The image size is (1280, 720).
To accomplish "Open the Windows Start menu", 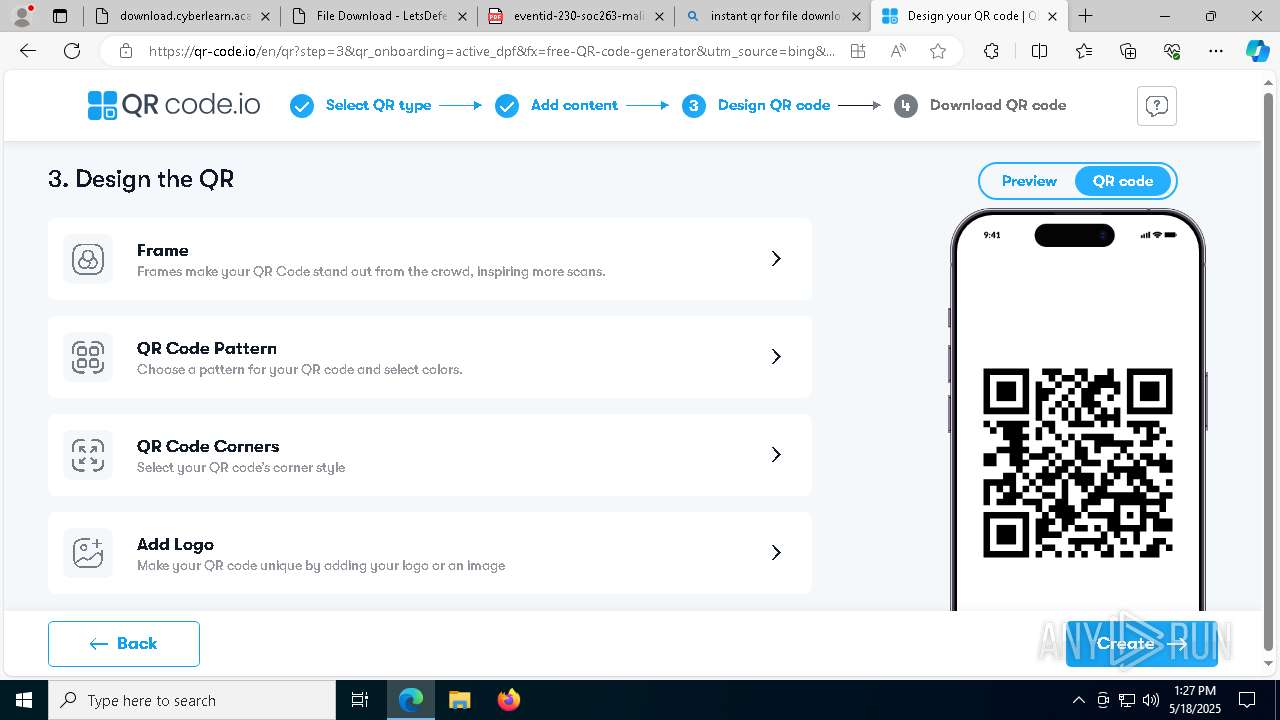I will pyautogui.click(x=24, y=700).
